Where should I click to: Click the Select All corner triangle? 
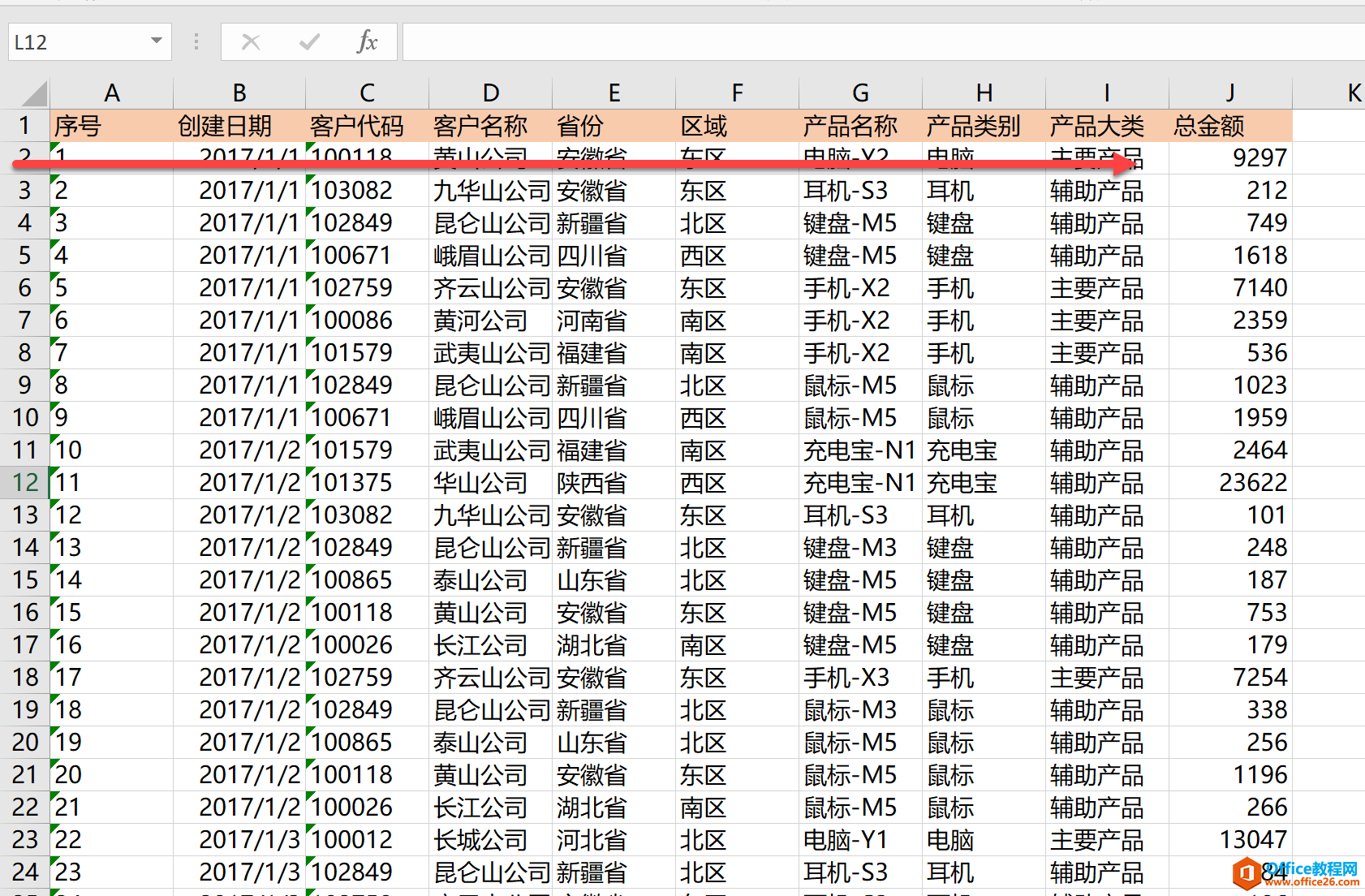(x=33, y=94)
